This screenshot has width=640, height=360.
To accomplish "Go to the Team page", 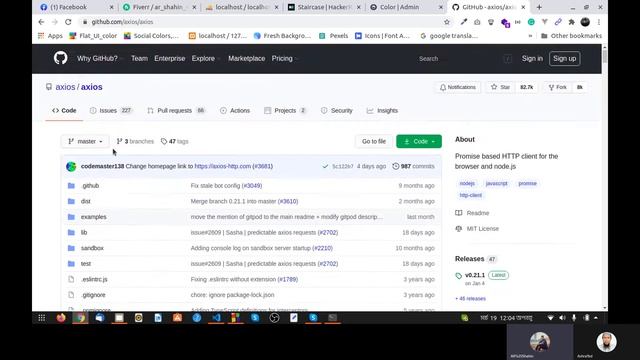I will (139, 58).
